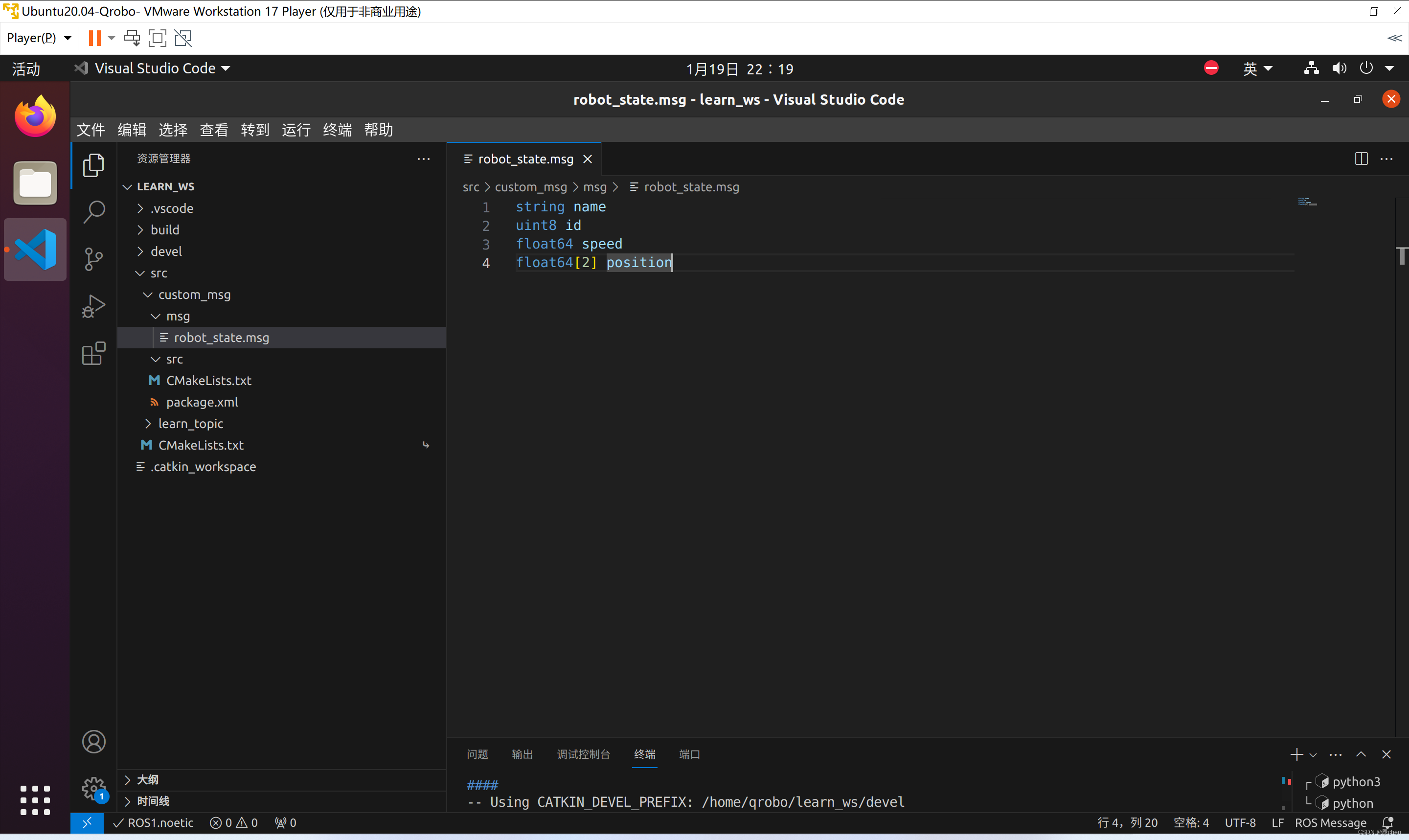
Task: Click the ports forwarded indicator showing 0
Action: (286, 822)
